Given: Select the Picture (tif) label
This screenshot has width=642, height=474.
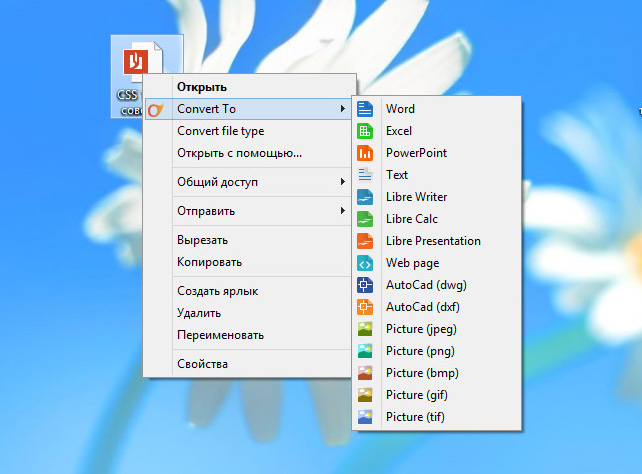Looking at the screenshot, I should click(x=415, y=417).
